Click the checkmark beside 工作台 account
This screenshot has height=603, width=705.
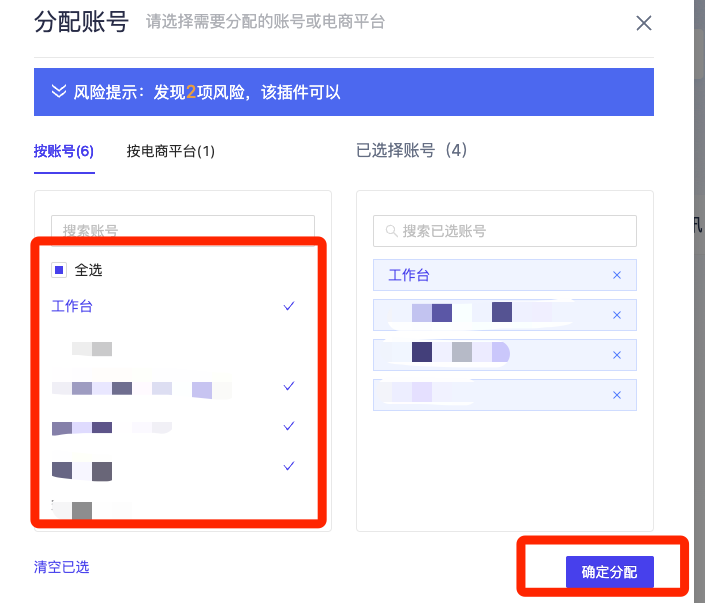tap(289, 306)
